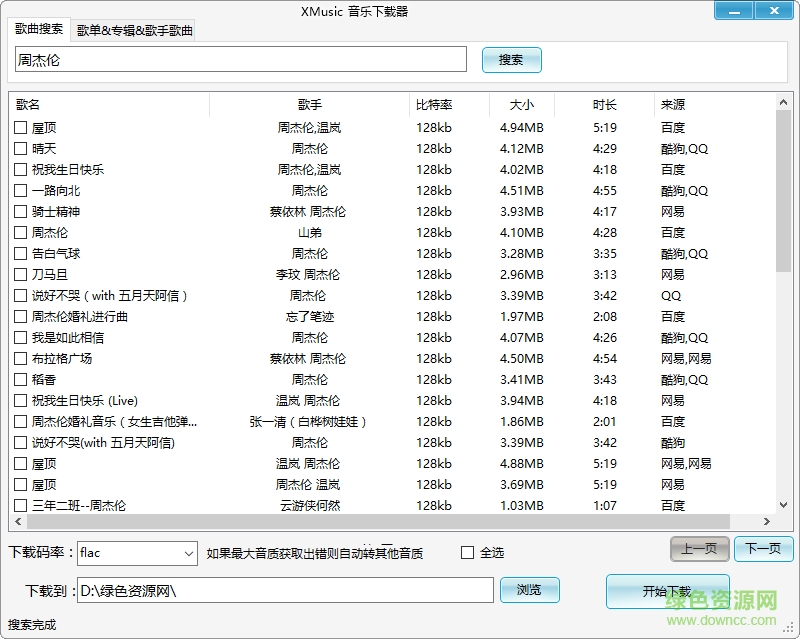Select the 刀马旦 song checkbox
The width and height of the screenshot is (800, 639).
click(18, 274)
